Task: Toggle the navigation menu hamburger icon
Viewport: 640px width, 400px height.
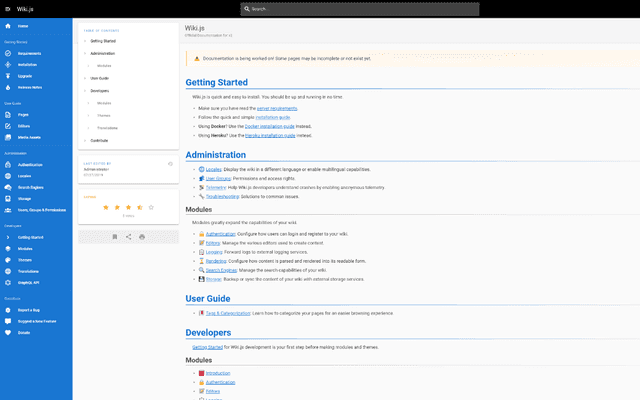Action: pos(7,9)
